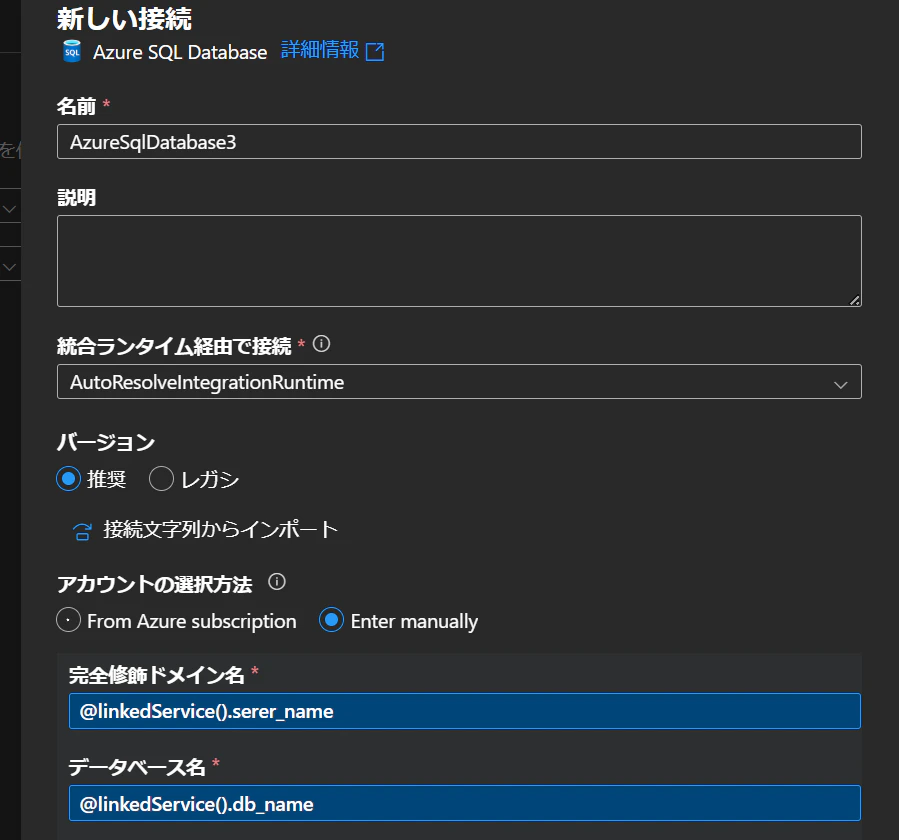This screenshot has width=899, height=840.
Task: Click the external link icon beside 詳細情報
Action: point(375,52)
